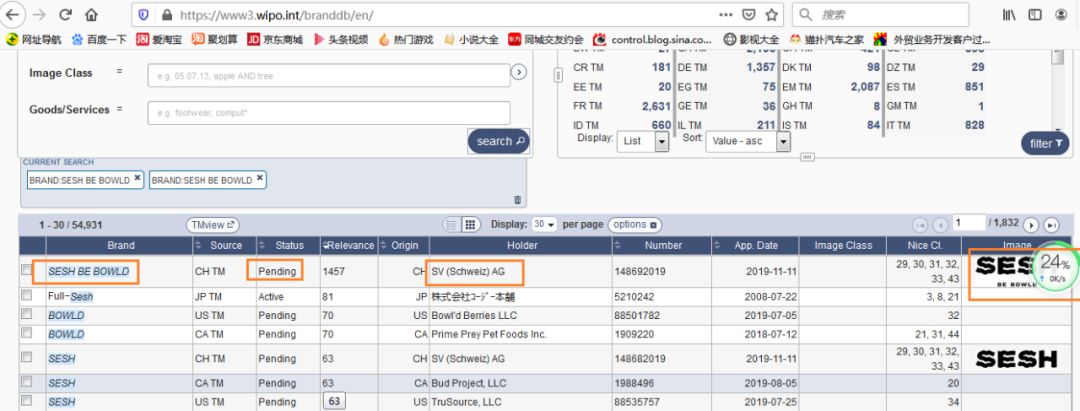Screen dimensions: 1080x411
Task: Open the Display List dropdown
Action: (643, 141)
